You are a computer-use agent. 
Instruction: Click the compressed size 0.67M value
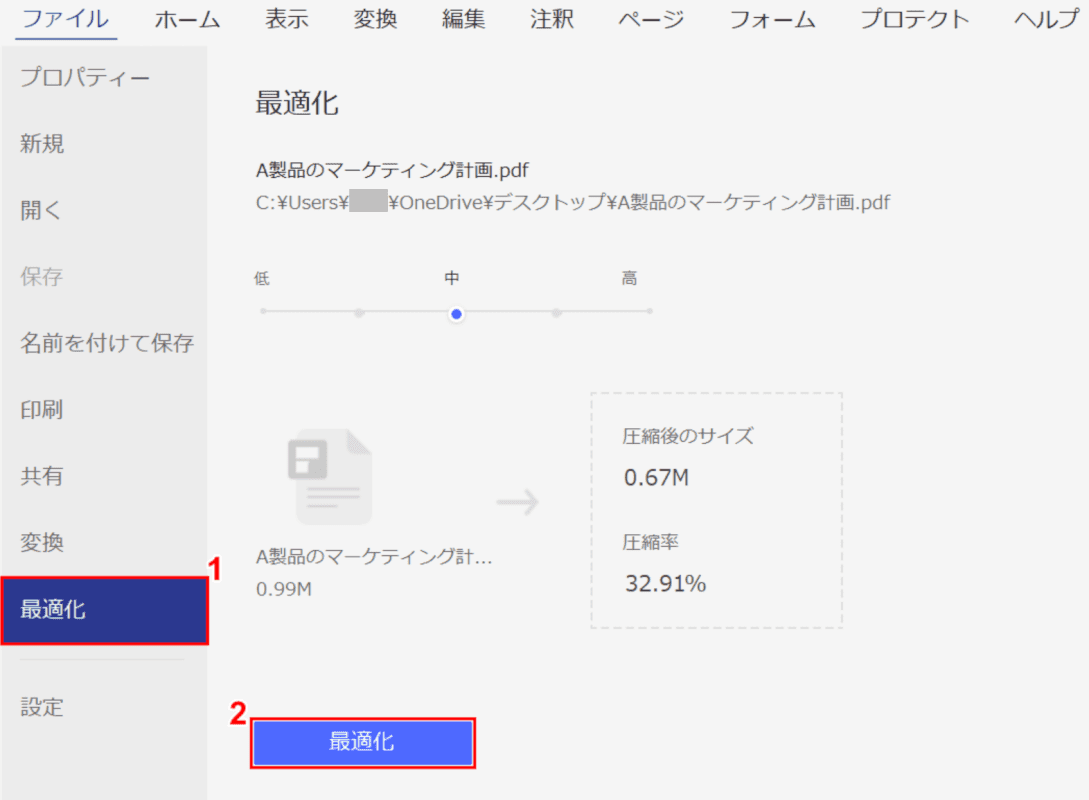point(656,478)
